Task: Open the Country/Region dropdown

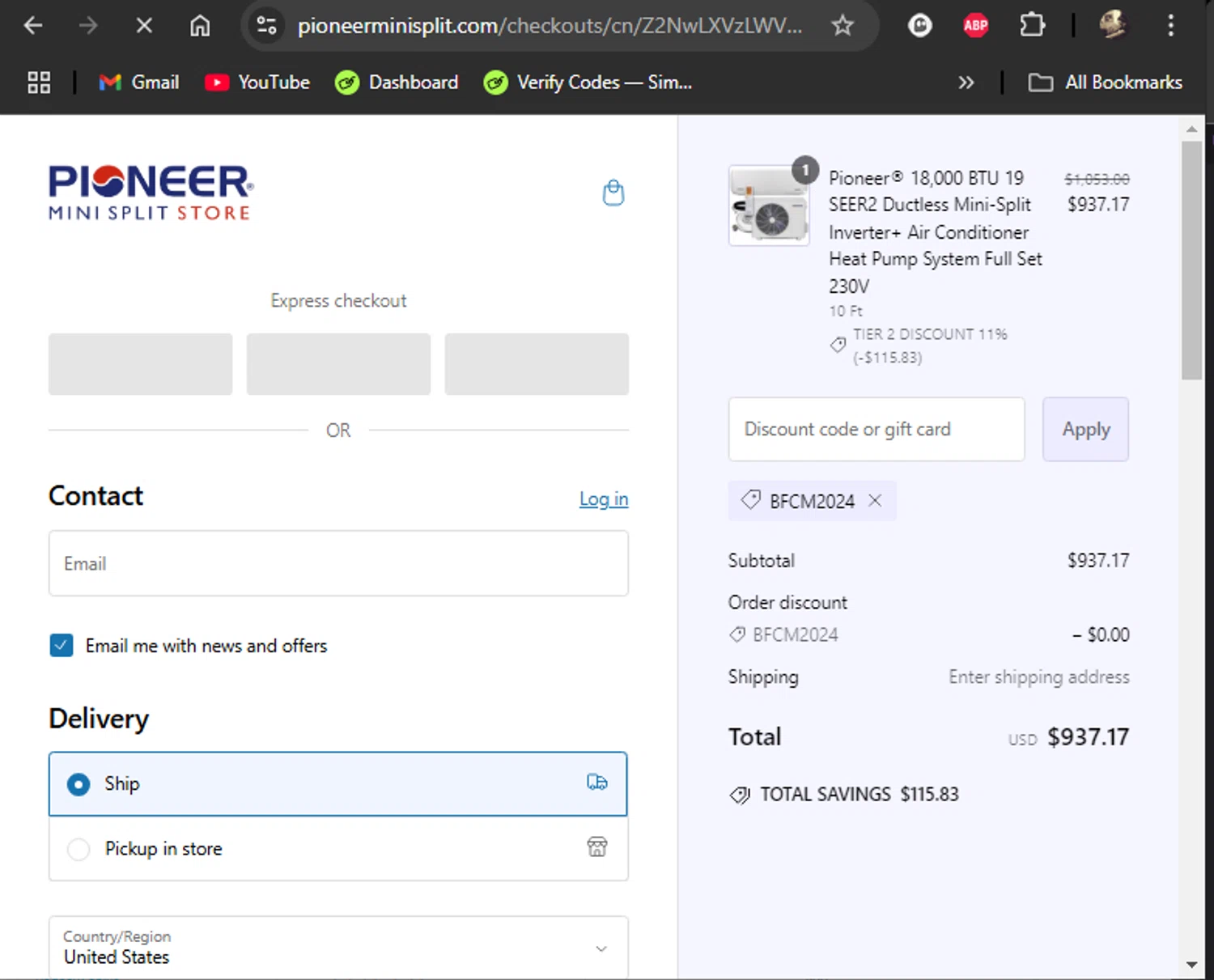Action: point(338,948)
